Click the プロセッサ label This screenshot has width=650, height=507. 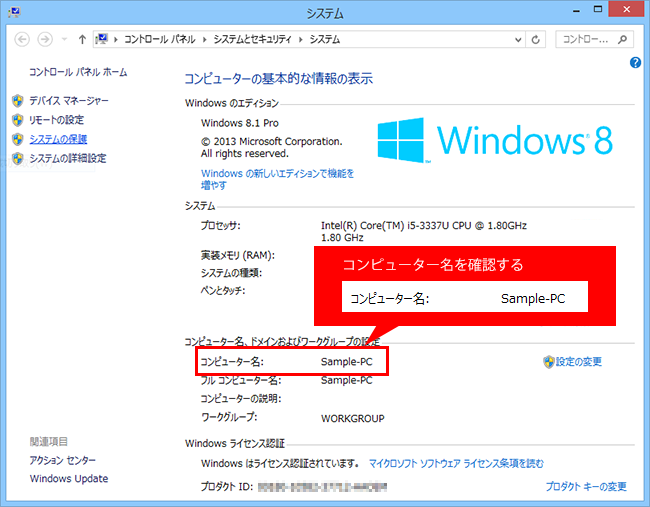tap(221, 226)
